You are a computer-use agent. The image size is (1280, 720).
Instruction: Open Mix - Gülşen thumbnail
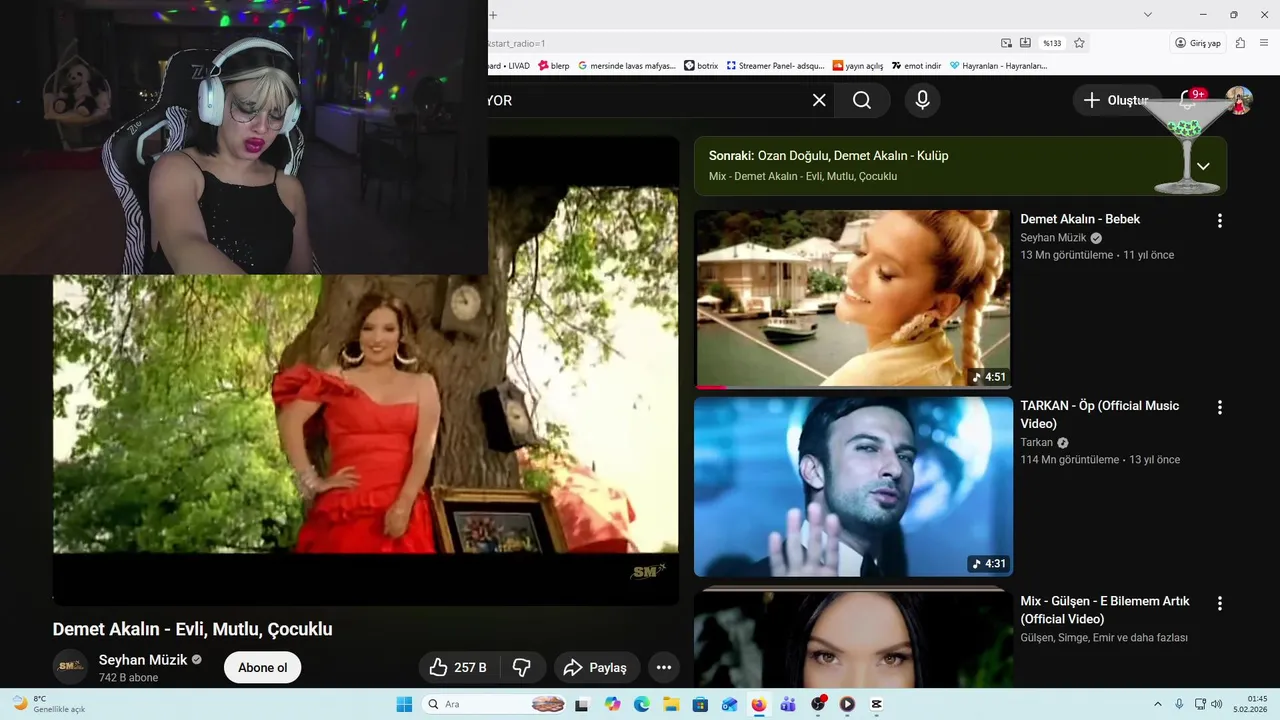[853, 638]
